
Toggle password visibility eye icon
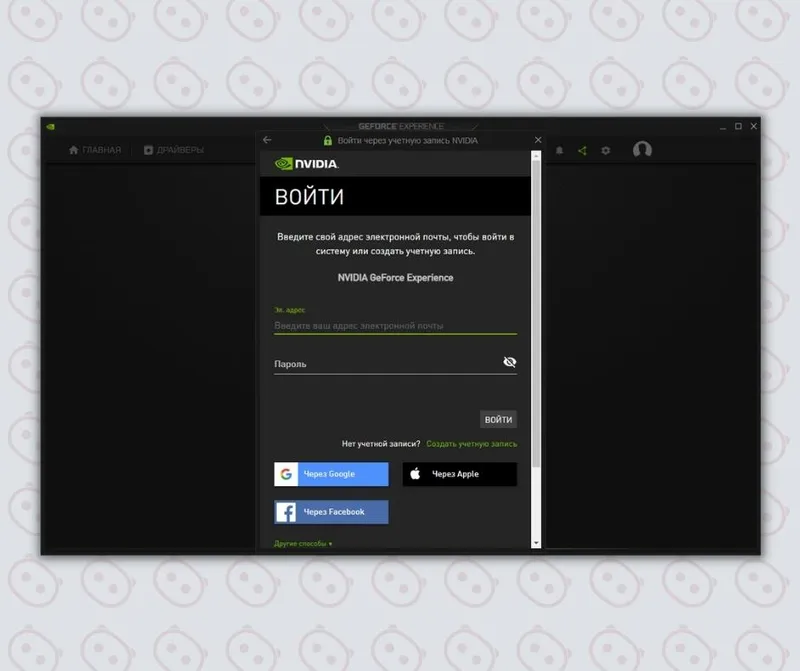tap(509, 362)
